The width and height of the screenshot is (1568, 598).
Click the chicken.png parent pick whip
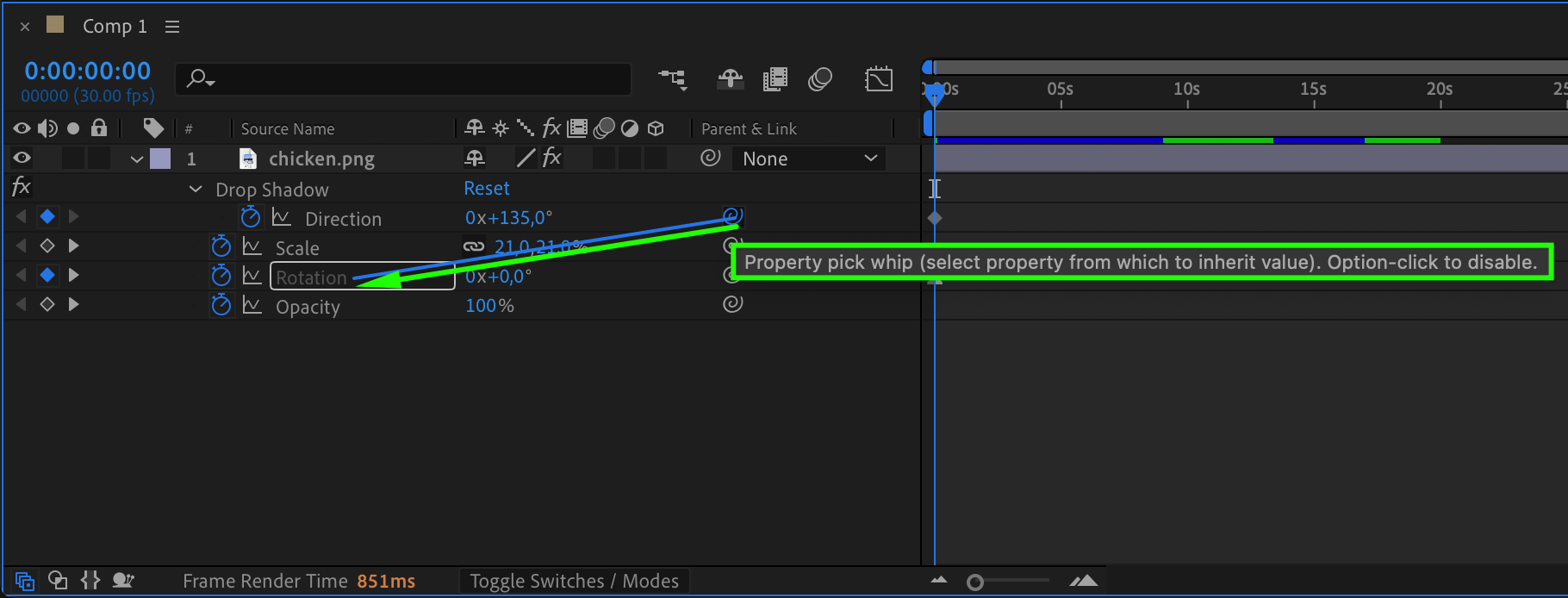pyautogui.click(x=710, y=158)
